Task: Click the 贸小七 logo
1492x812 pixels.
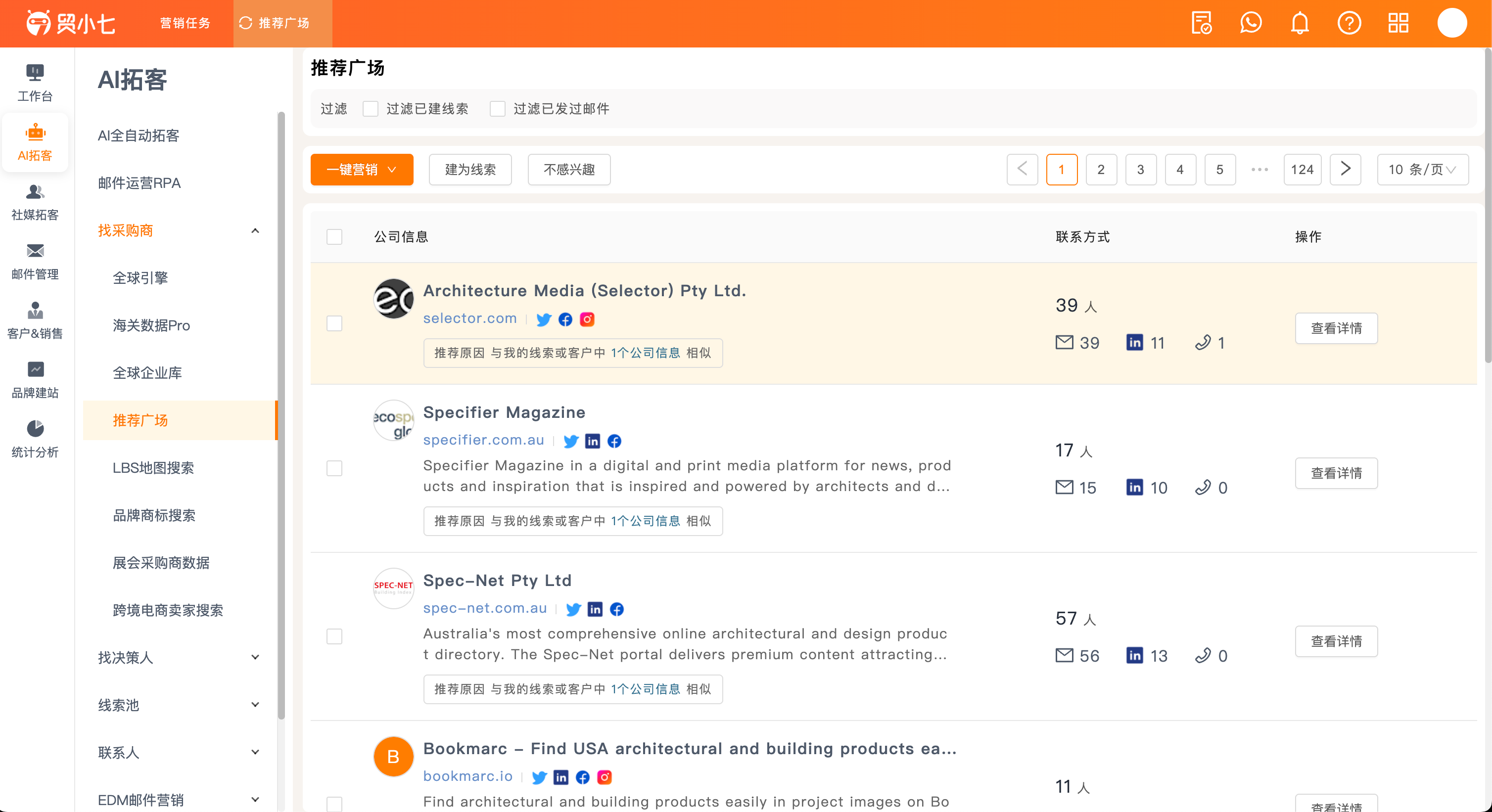Action: pos(70,23)
